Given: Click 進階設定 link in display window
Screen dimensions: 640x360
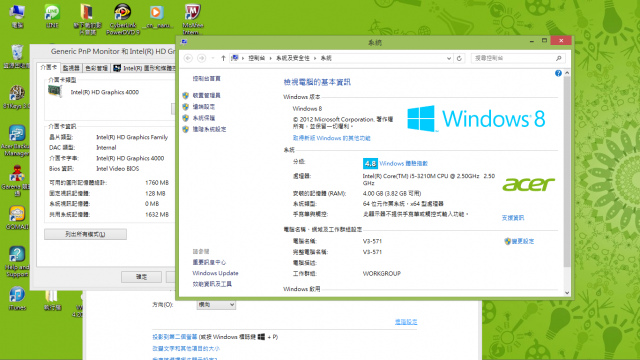Looking at the screenshot, I should tap(406, 322).
